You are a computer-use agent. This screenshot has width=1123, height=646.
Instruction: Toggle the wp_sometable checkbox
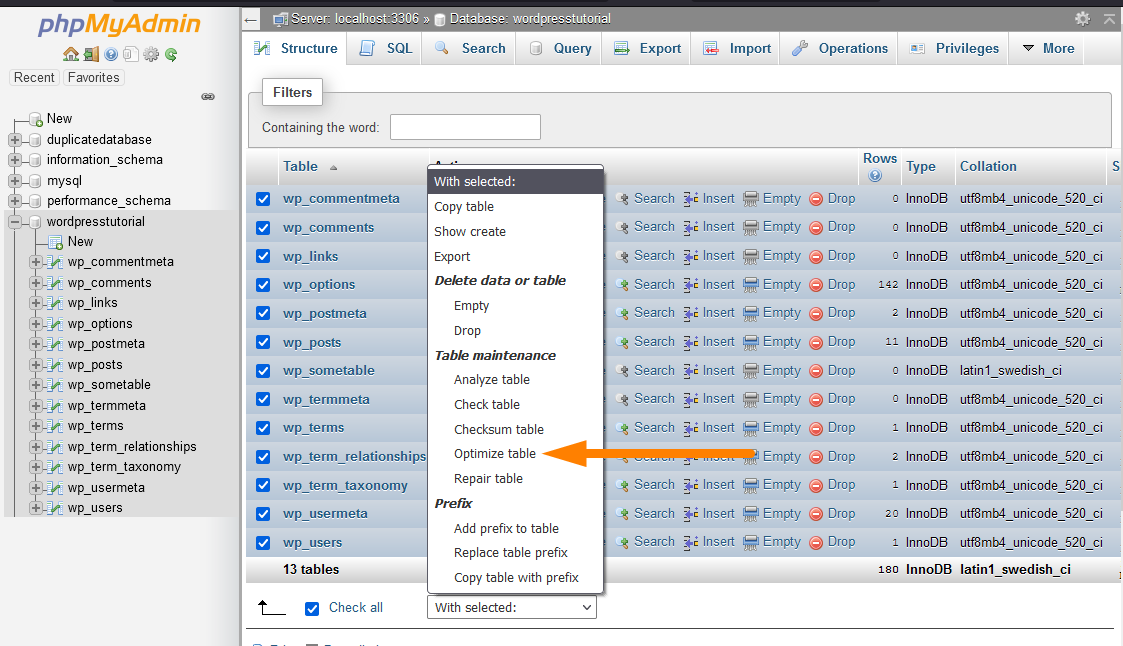pos(263,371)
